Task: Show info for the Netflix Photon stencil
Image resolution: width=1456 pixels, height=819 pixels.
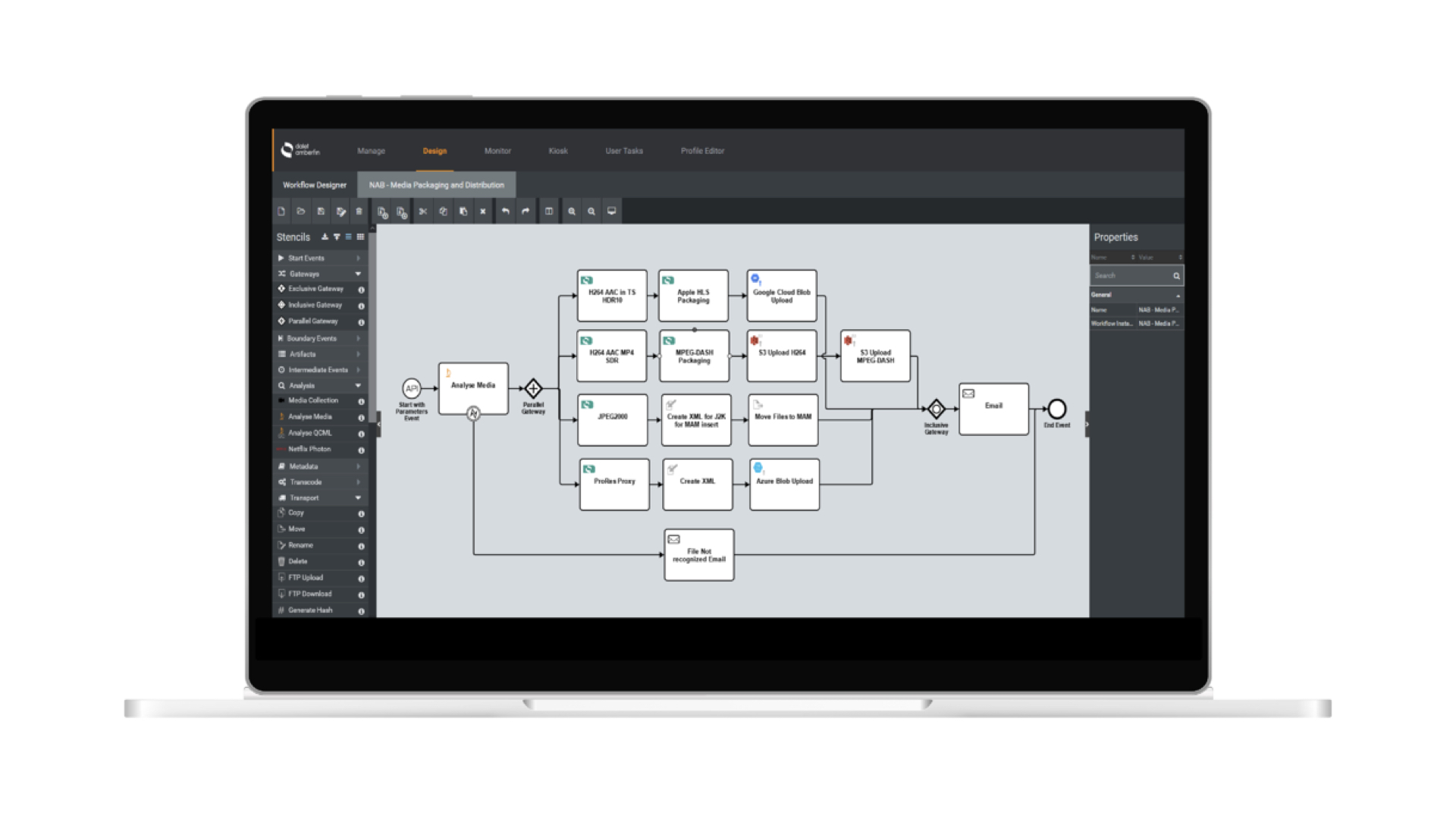Action: coord(362,449)
